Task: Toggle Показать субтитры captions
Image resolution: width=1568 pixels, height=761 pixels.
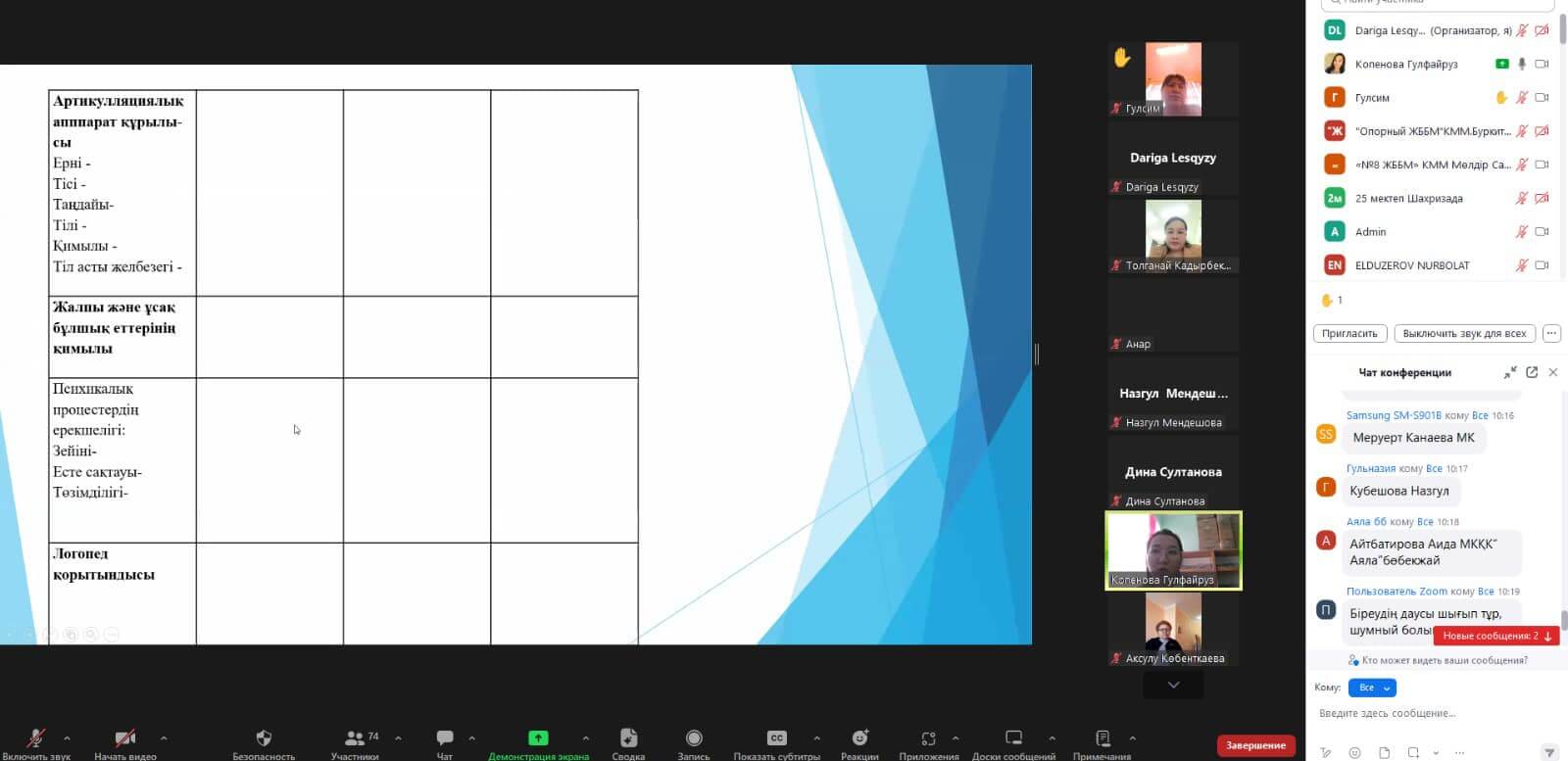Action: (776, 738)
